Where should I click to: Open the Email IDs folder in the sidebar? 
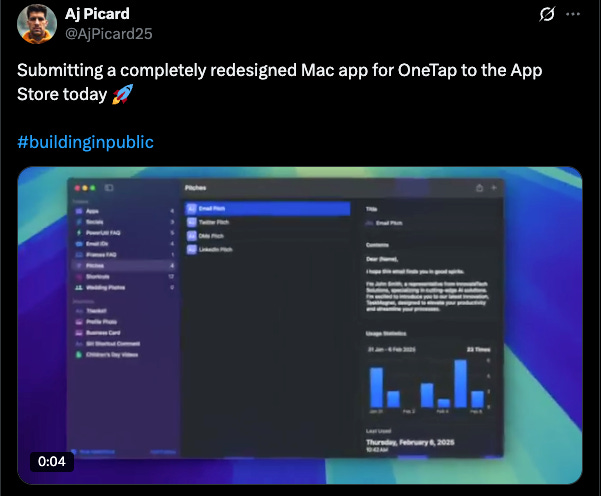(124, 244)
